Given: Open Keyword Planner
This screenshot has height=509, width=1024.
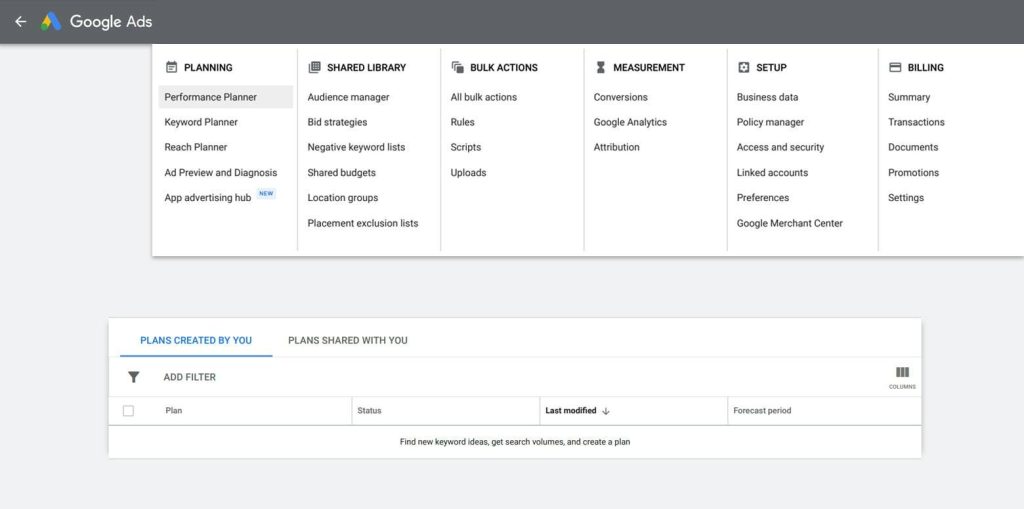Looking at the screenshot, I should [x=201, y=122].
